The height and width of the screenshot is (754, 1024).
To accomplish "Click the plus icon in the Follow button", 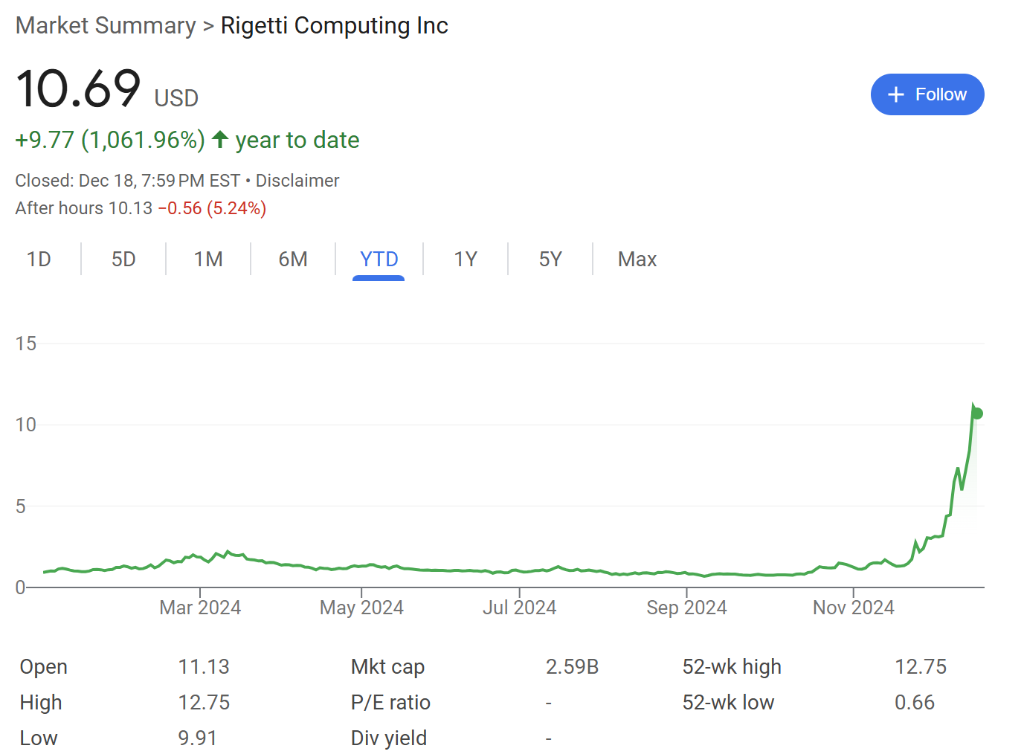I will [x=896, y=94].
